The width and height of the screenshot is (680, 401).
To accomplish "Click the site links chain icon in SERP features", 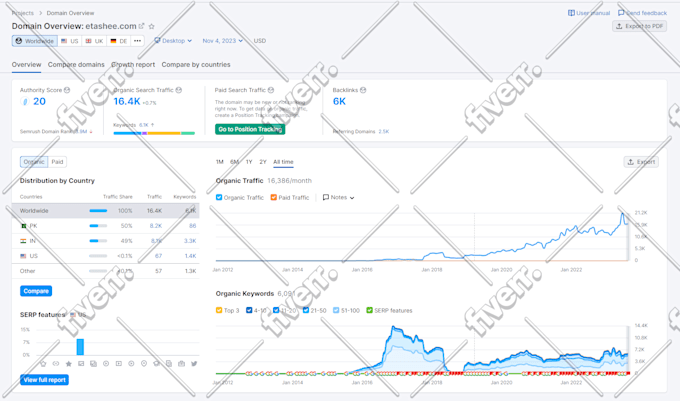I will (56, 364).
